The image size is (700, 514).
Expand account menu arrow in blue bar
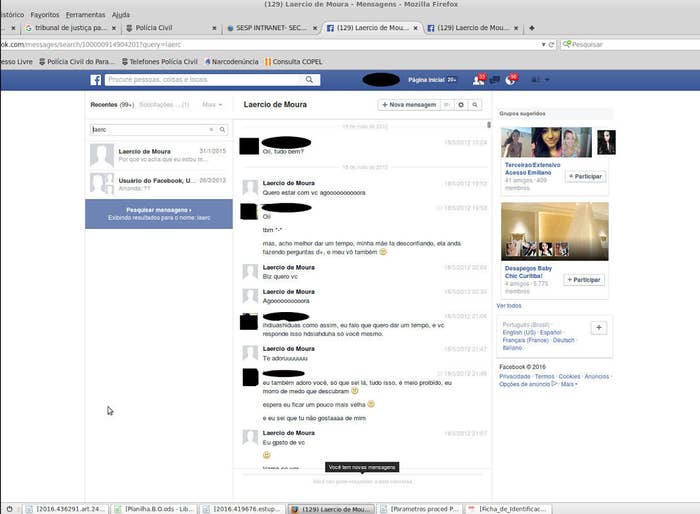coord(547,80)
